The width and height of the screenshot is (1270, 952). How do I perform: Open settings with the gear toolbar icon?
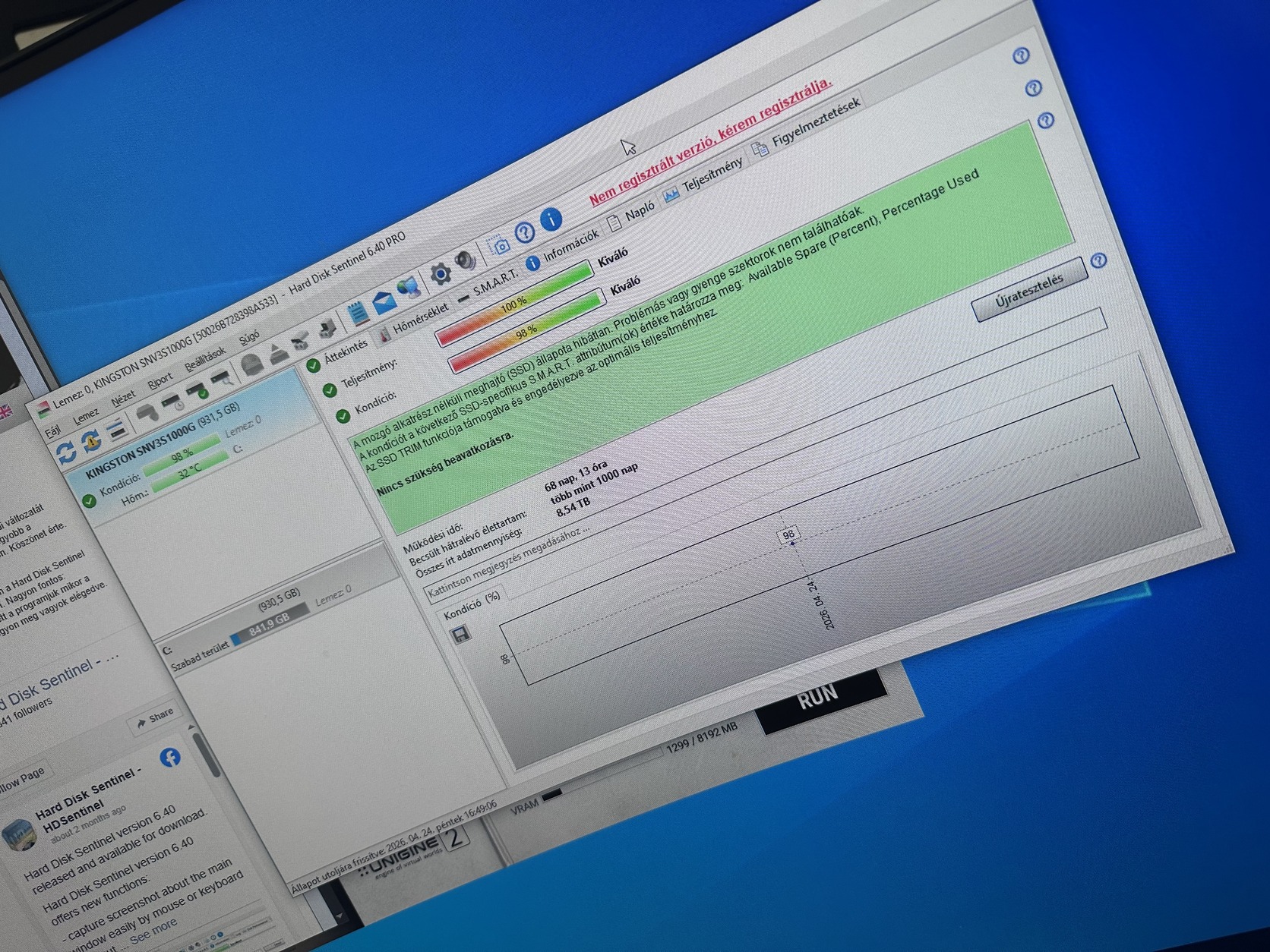440,274
